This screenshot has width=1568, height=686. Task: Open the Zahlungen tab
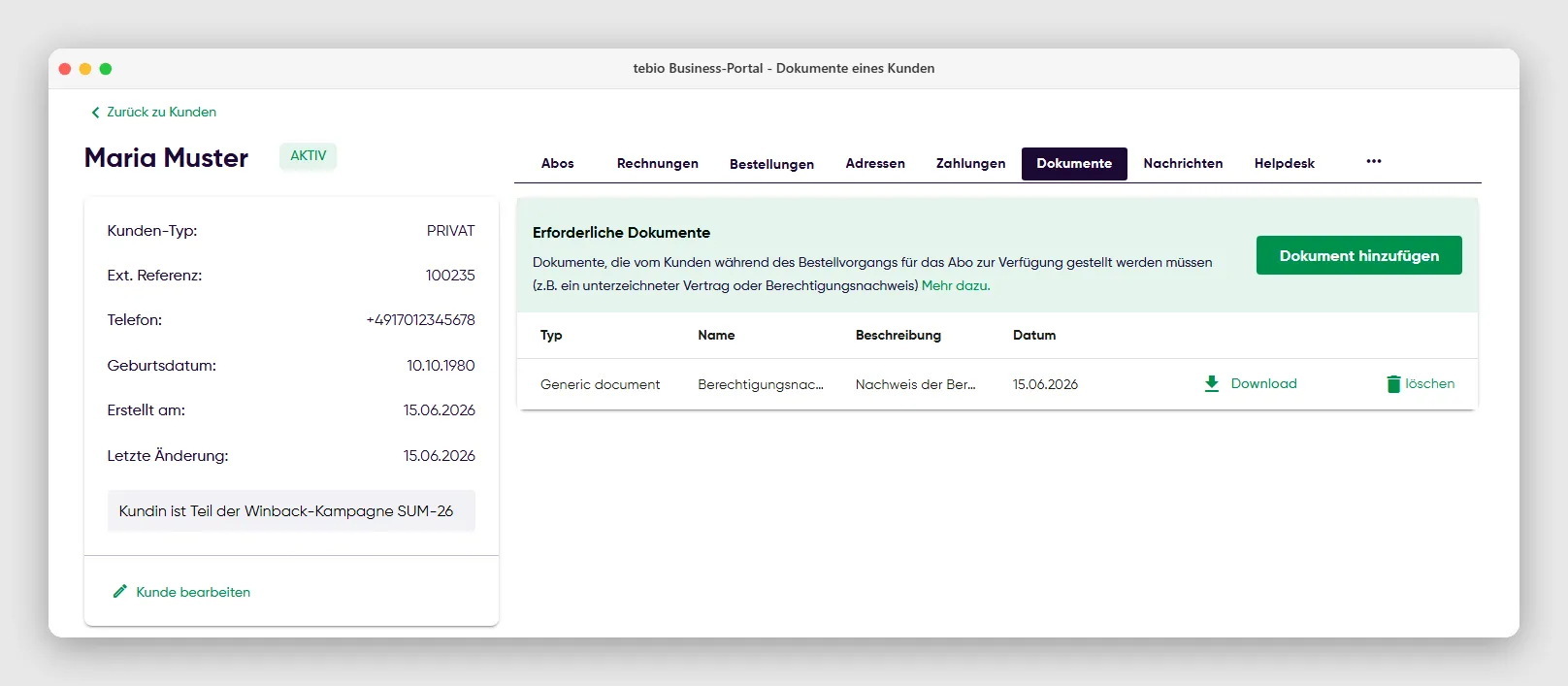pyautogui.click(x=970, y=163)
